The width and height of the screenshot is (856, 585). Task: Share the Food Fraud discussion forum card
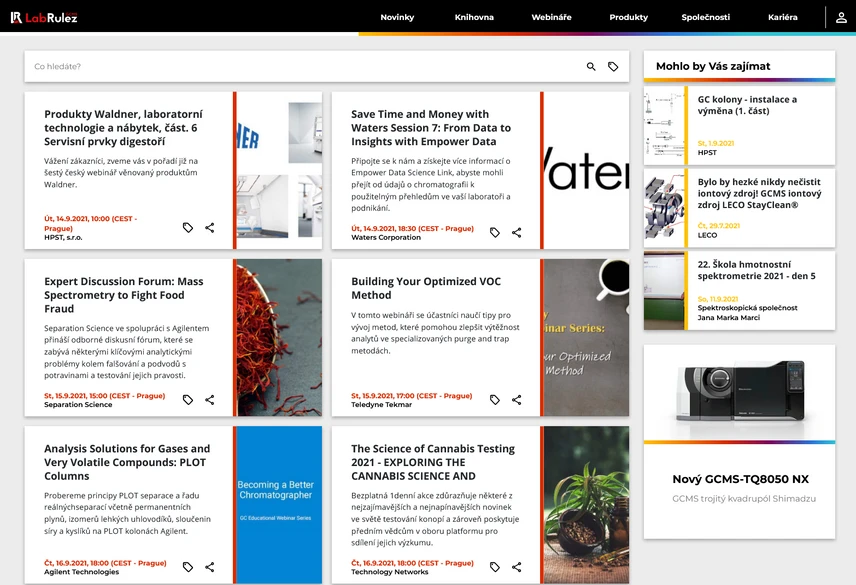[x=210, y=400]
